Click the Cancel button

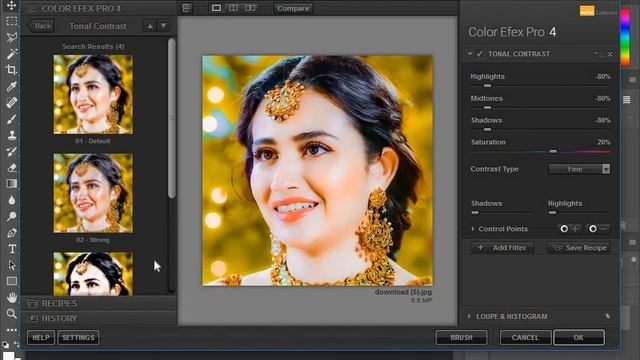[525, 338]
